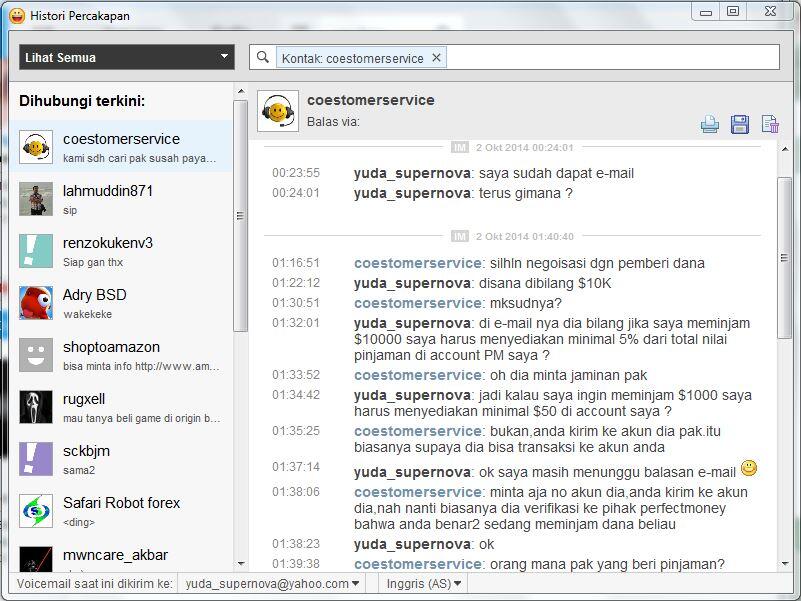The image size is (801, 601).
Task: Click coestomerservice headset avatar in header
Action: 278,111
